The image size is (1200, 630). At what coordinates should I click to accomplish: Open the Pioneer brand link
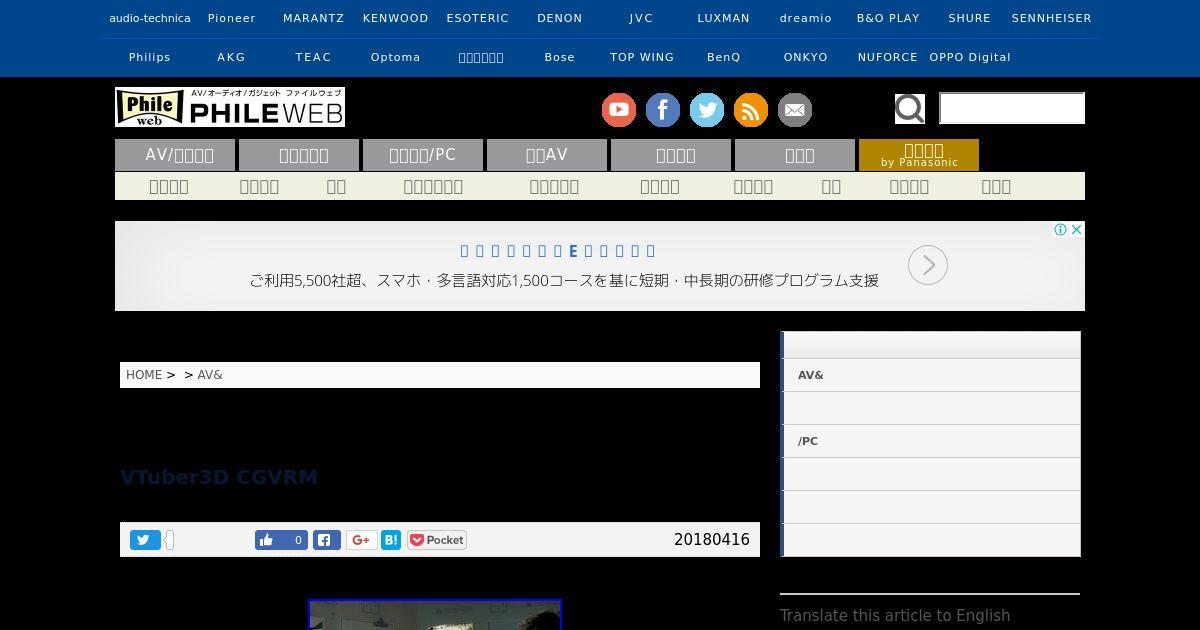[x=232, y=18]
